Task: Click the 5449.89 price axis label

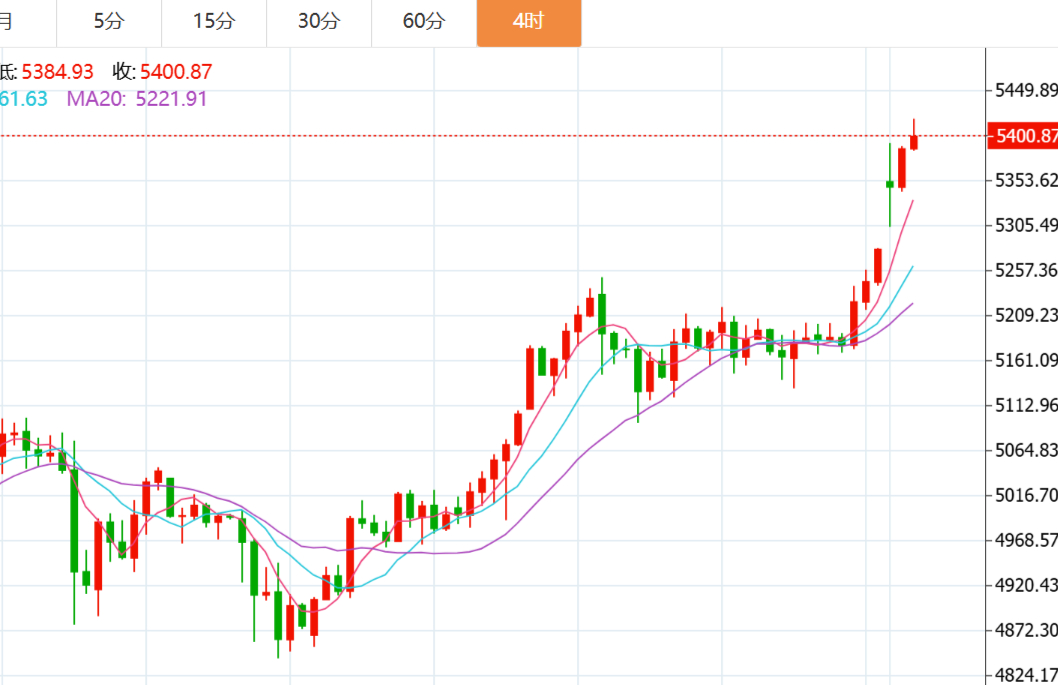Action: (1026, 91)
